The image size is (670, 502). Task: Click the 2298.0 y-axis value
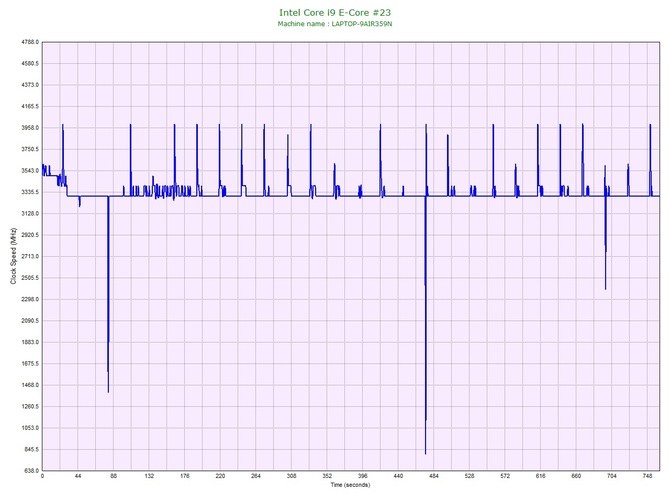(30, 299)
